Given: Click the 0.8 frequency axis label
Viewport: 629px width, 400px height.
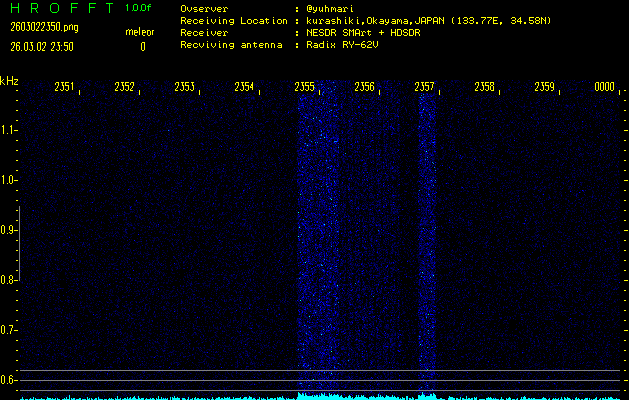Looking at the screenshot, I should tap(7, 280).
